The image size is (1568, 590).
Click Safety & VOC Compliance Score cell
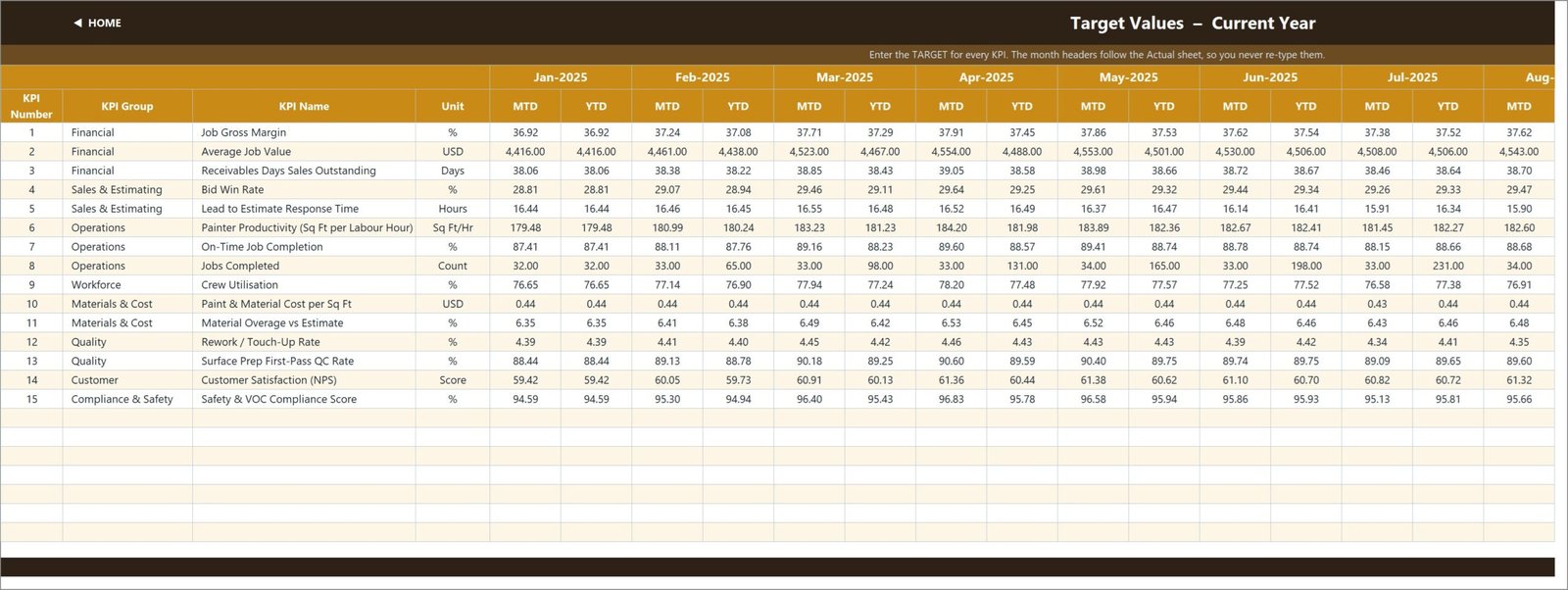[x=304, y=399]
